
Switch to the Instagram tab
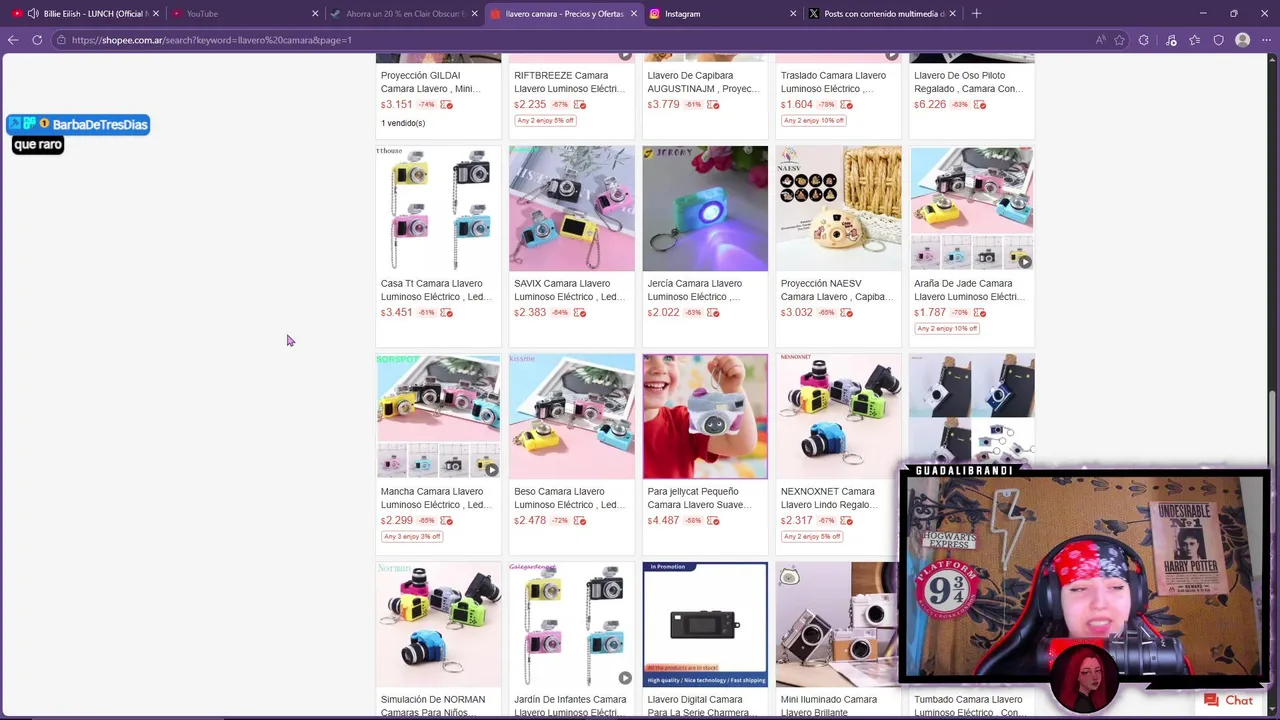pyautogui.click(x=722, y=14)
